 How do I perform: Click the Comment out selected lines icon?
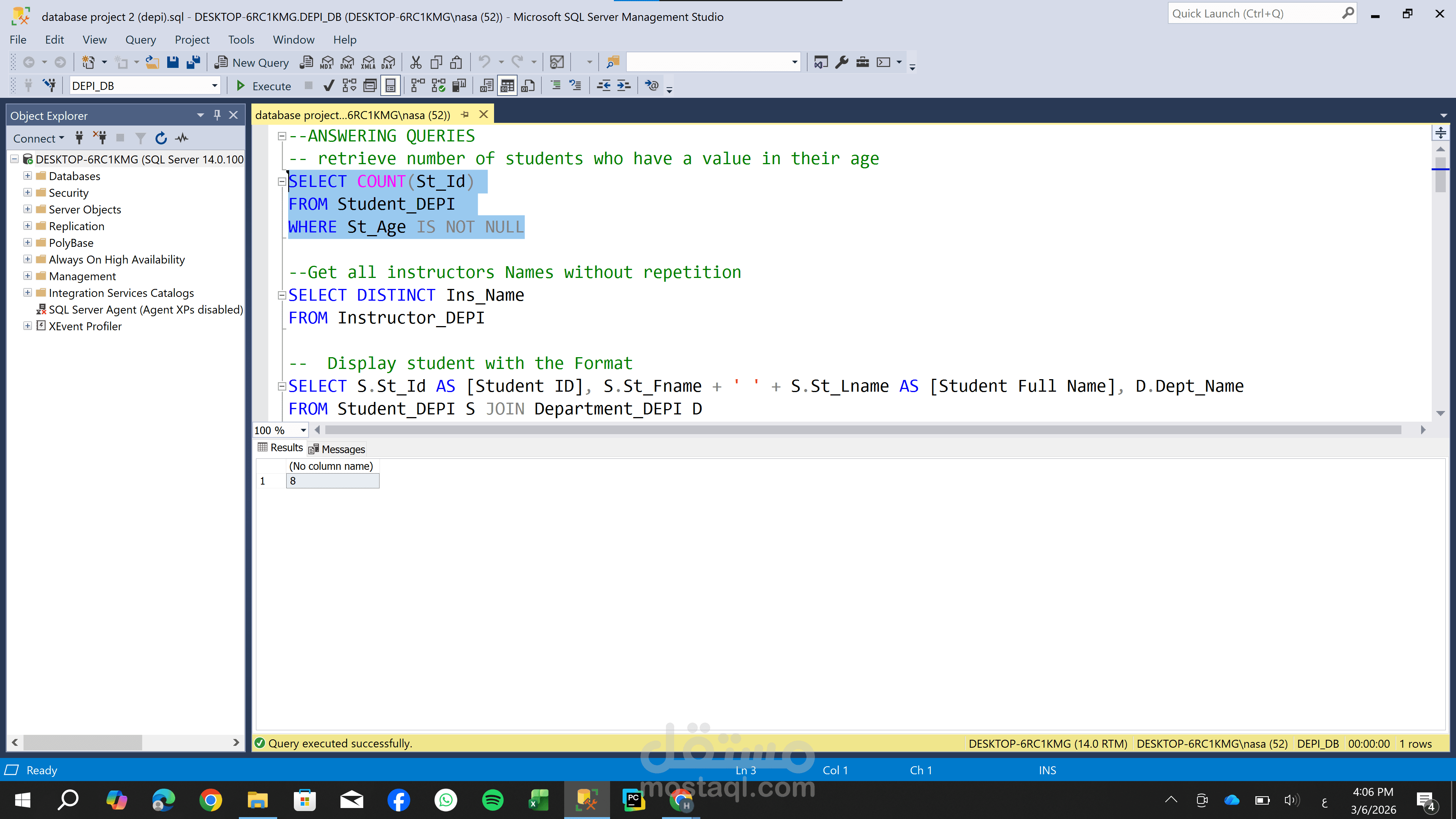pyautogui.click(x=555, y=86)
